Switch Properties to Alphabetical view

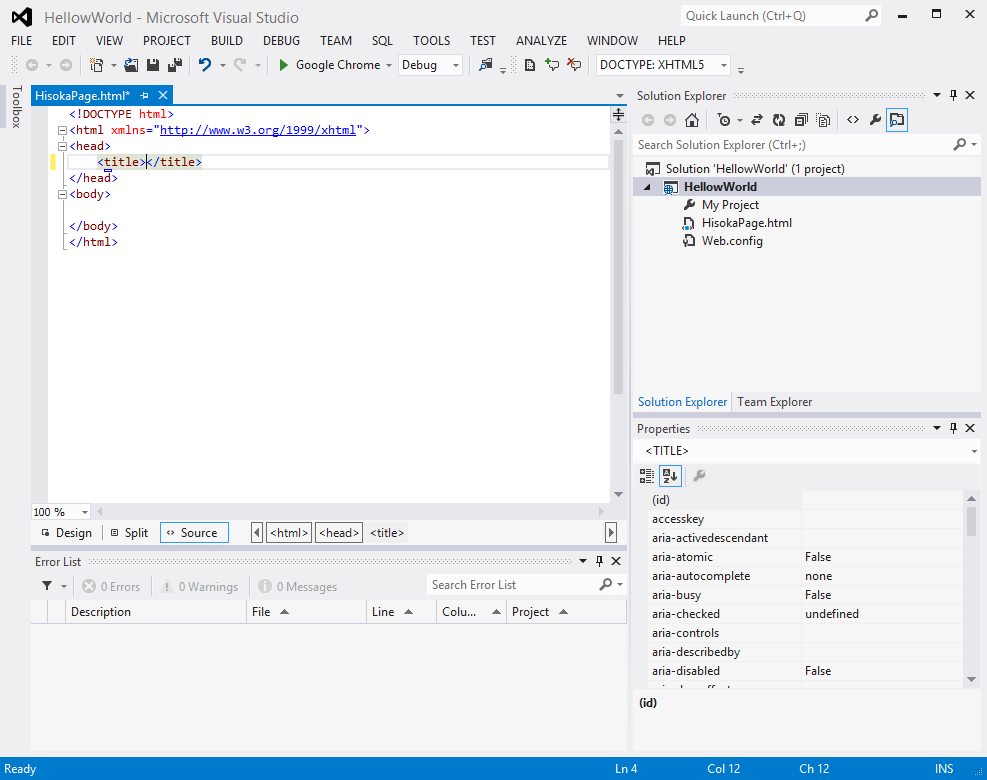[x=670, y=476]
